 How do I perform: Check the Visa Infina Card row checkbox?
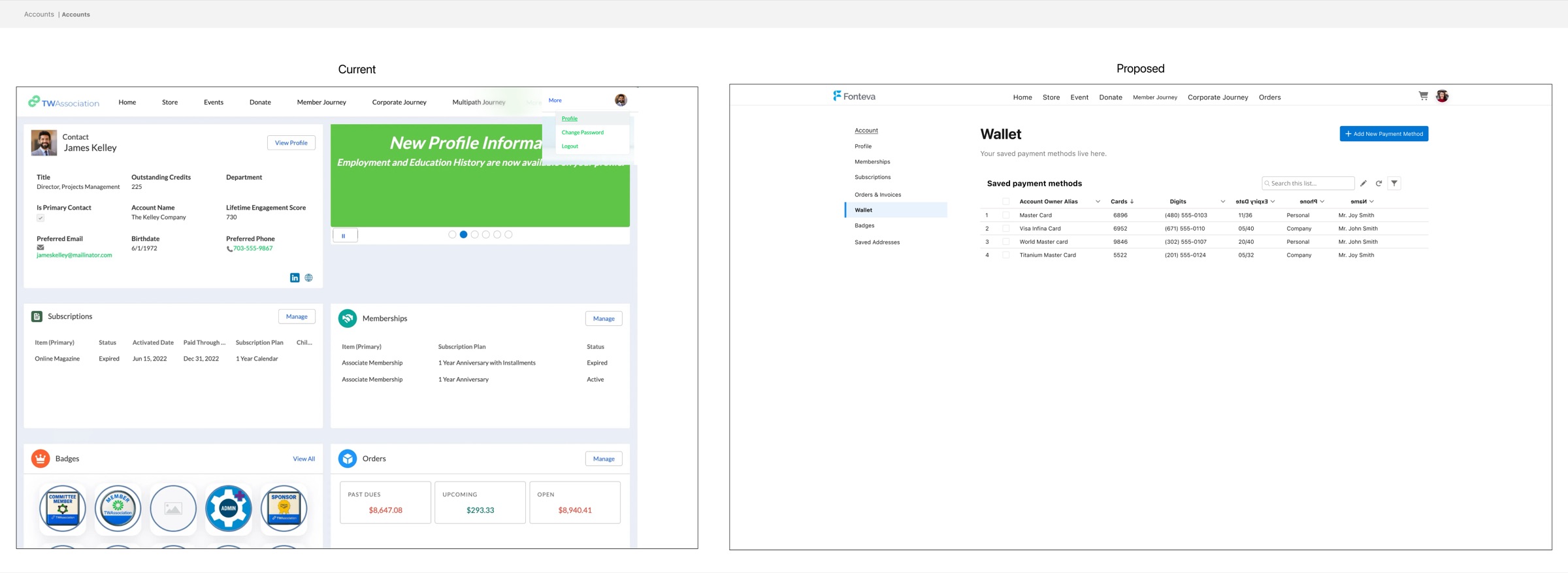point(1006,229)
